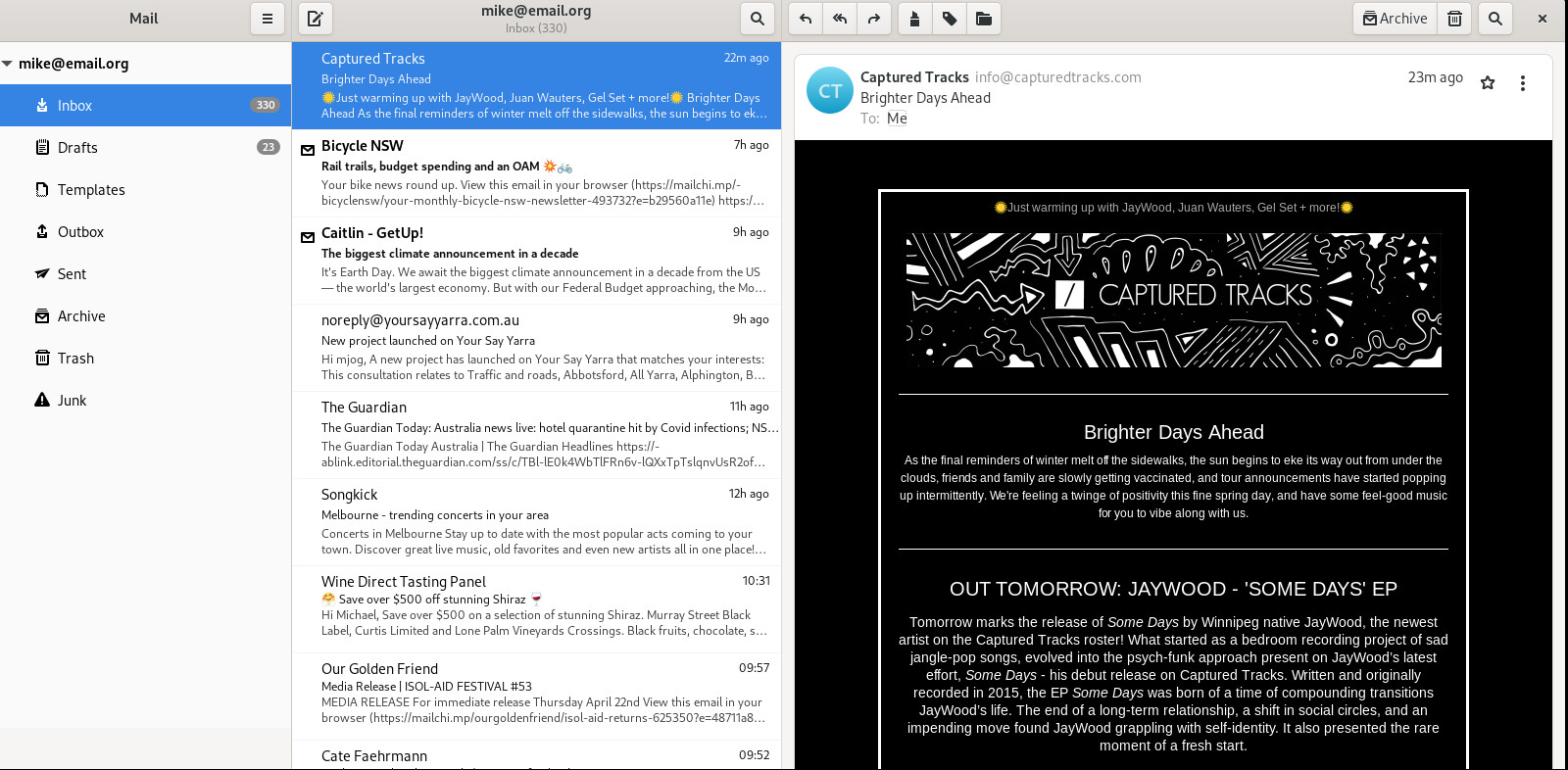The height and width of the screenshot is (770, 1568).
Task: Open the Junk folder
Action: click(145, 400)
